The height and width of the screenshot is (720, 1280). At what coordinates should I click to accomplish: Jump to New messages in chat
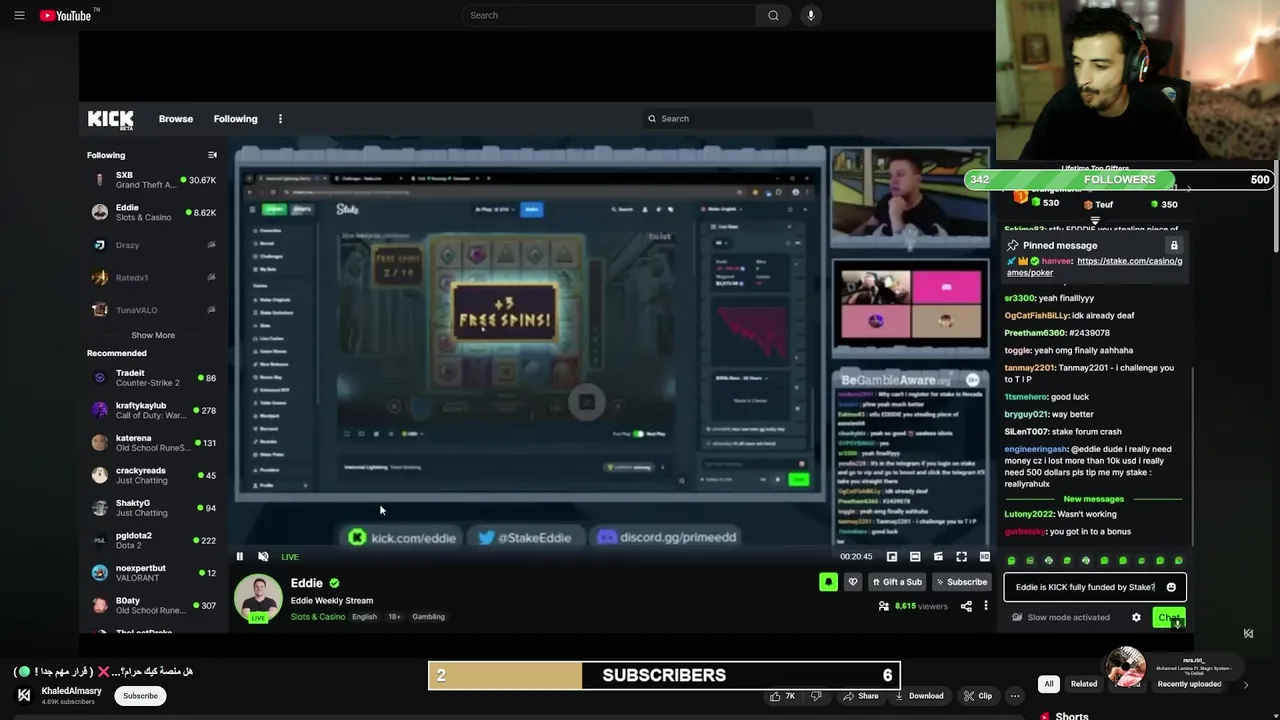[1093, 499]
